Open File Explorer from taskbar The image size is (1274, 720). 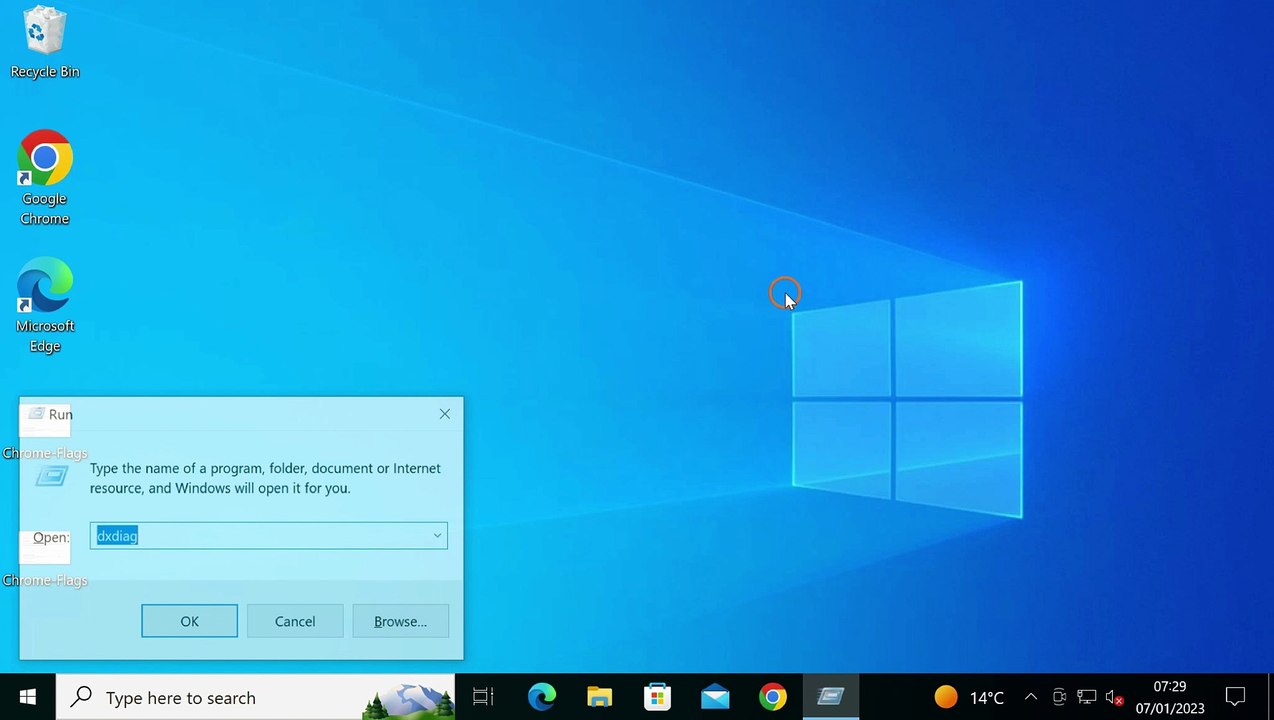click(599, 697)
